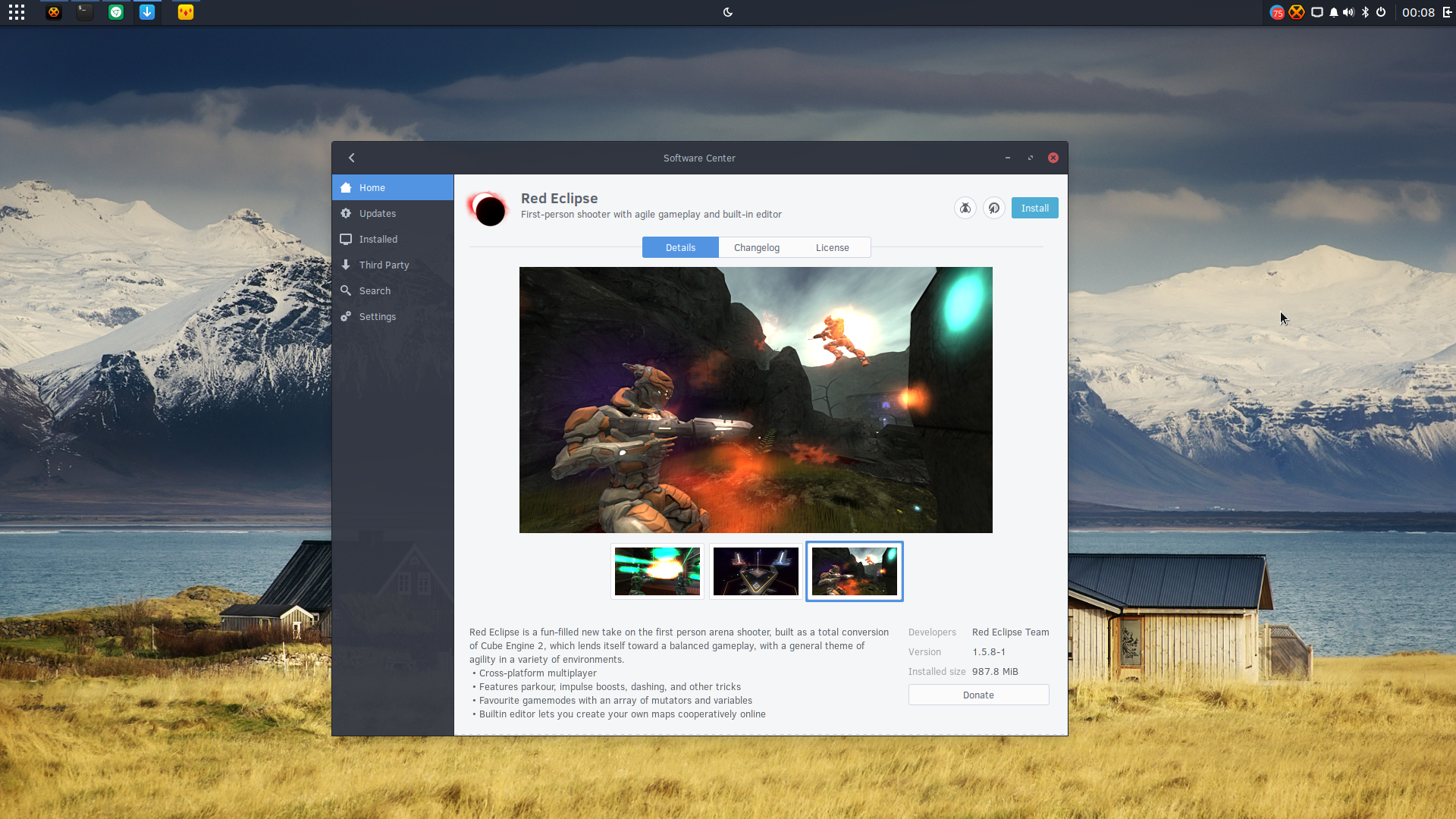Open the power menu in tray

coord(1381,12)
